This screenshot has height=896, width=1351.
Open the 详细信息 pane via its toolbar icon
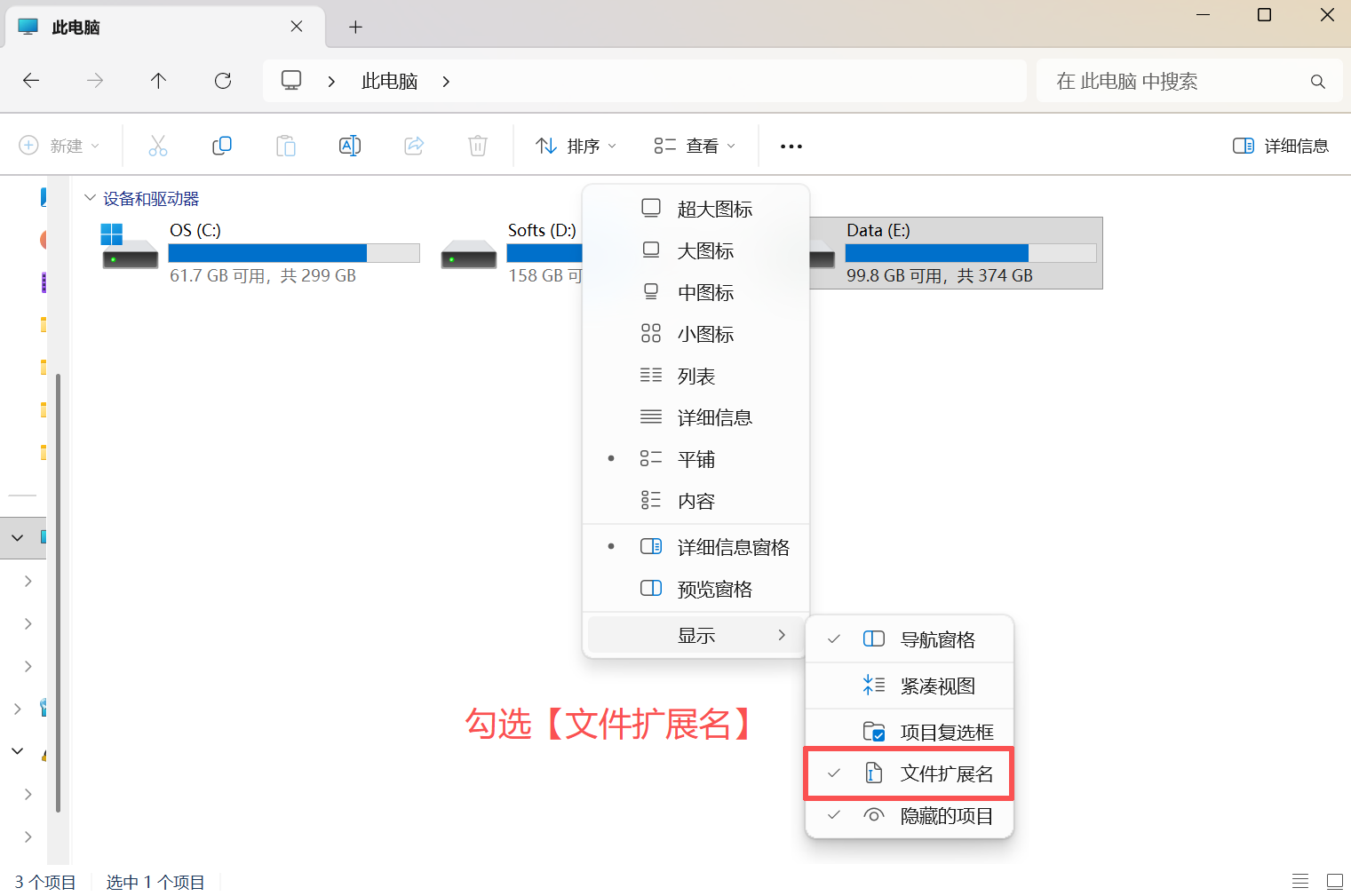pos(1279,145)
